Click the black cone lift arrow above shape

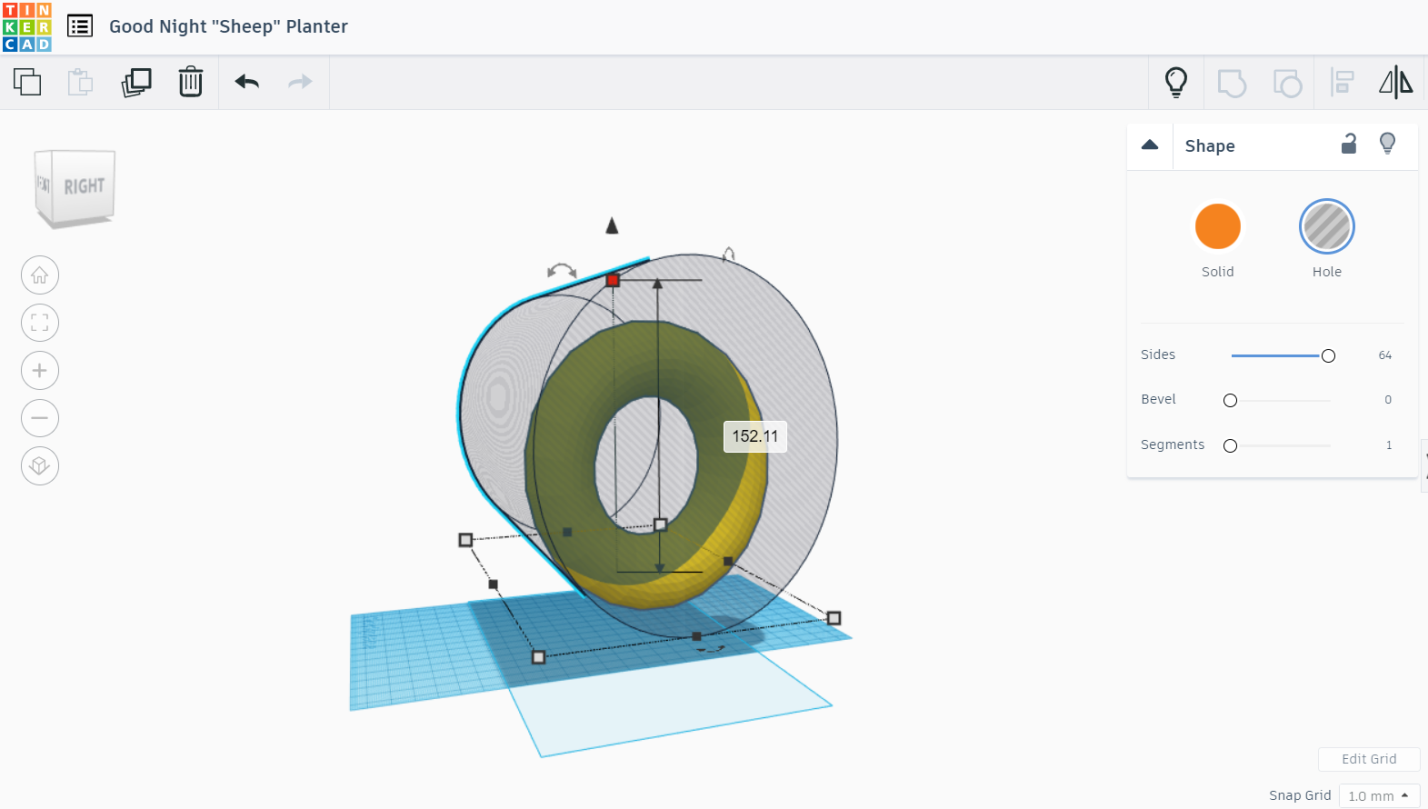612,226
